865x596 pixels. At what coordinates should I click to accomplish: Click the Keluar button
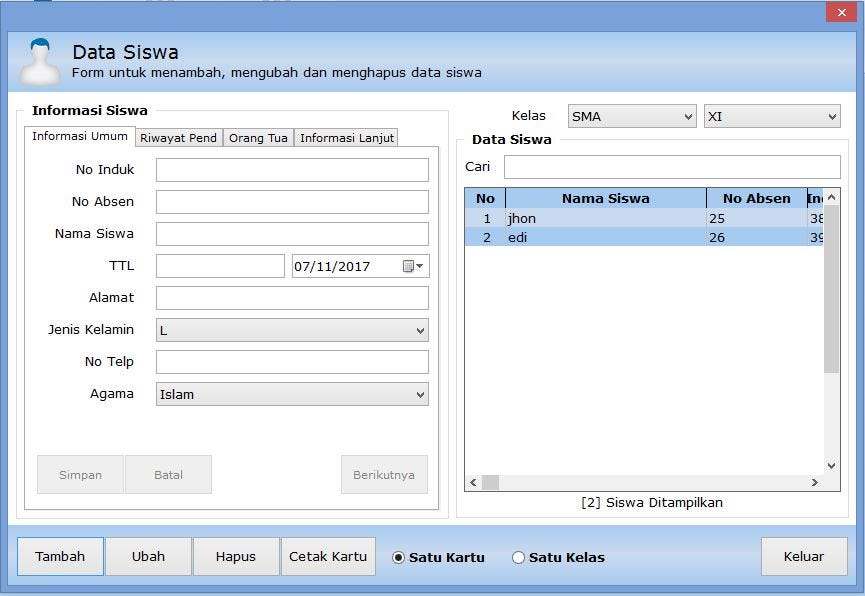(803, 556)
